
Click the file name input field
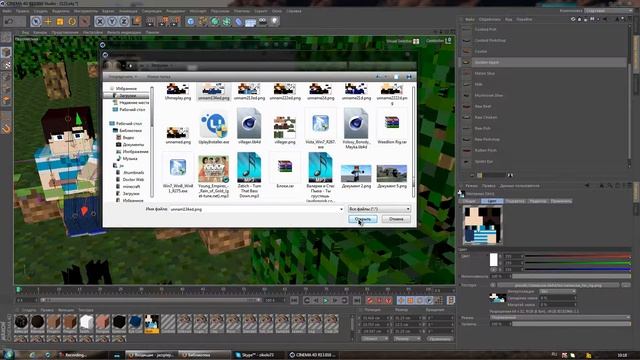[x=256, y=209]
